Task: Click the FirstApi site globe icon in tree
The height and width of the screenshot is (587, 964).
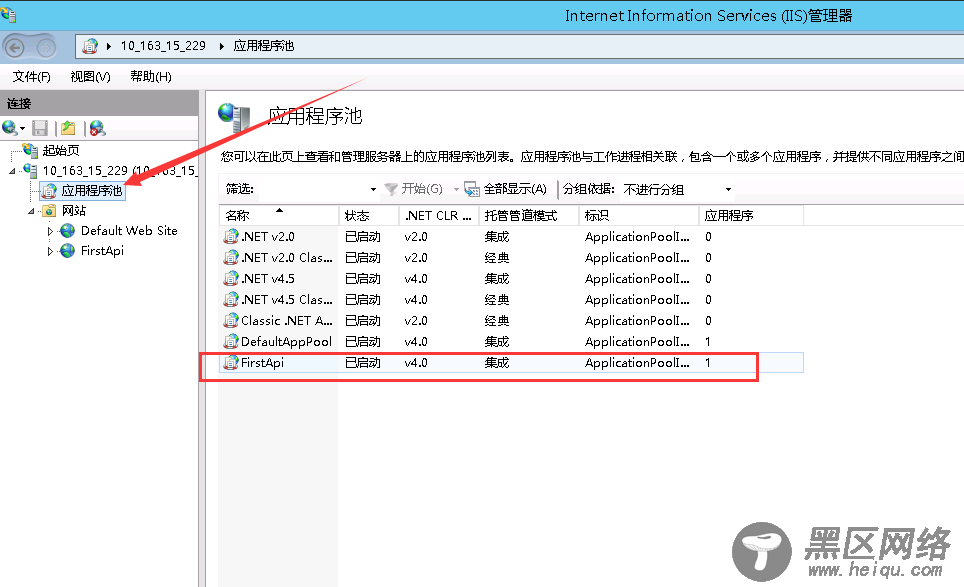Action: click(x=68, y=251)
